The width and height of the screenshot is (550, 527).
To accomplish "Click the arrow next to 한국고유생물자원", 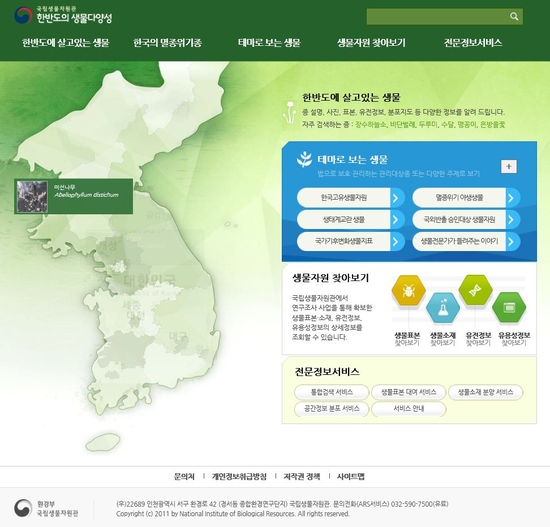I will (397, 198).
